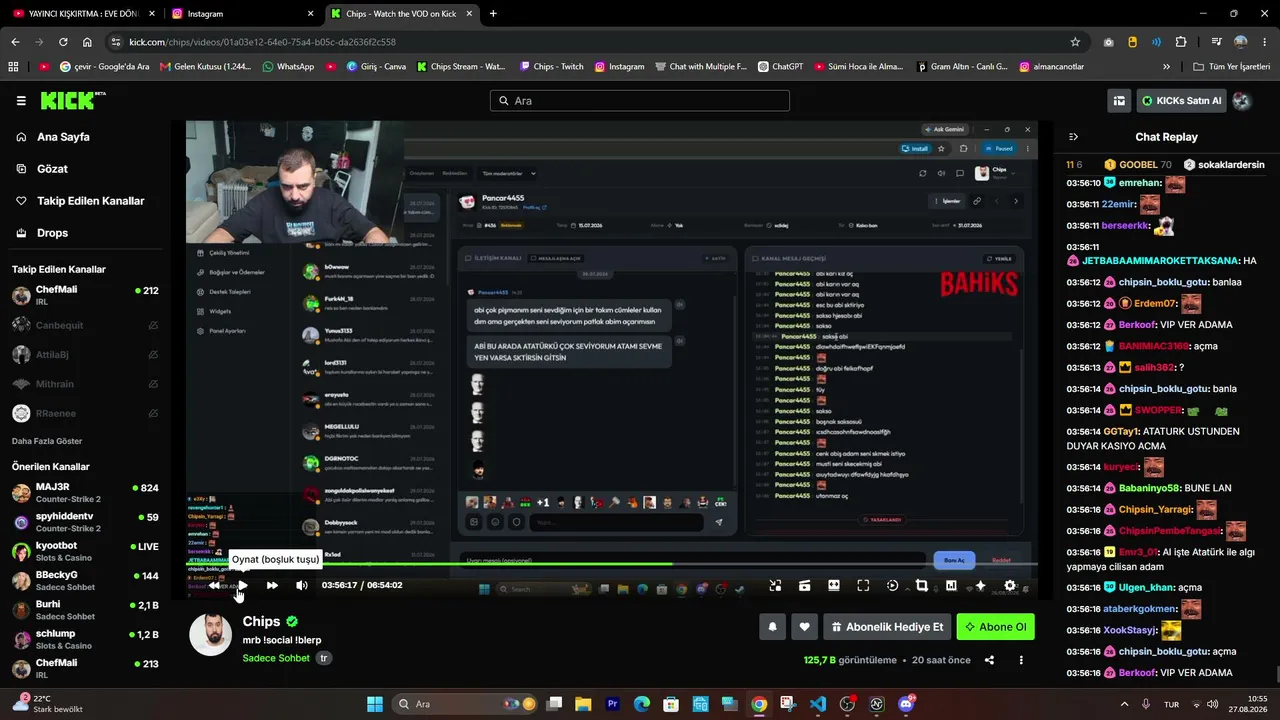Open the Kick hamburger menu
The width and height of the screenshot is (1280, 720).
click(x=21, y=100)
